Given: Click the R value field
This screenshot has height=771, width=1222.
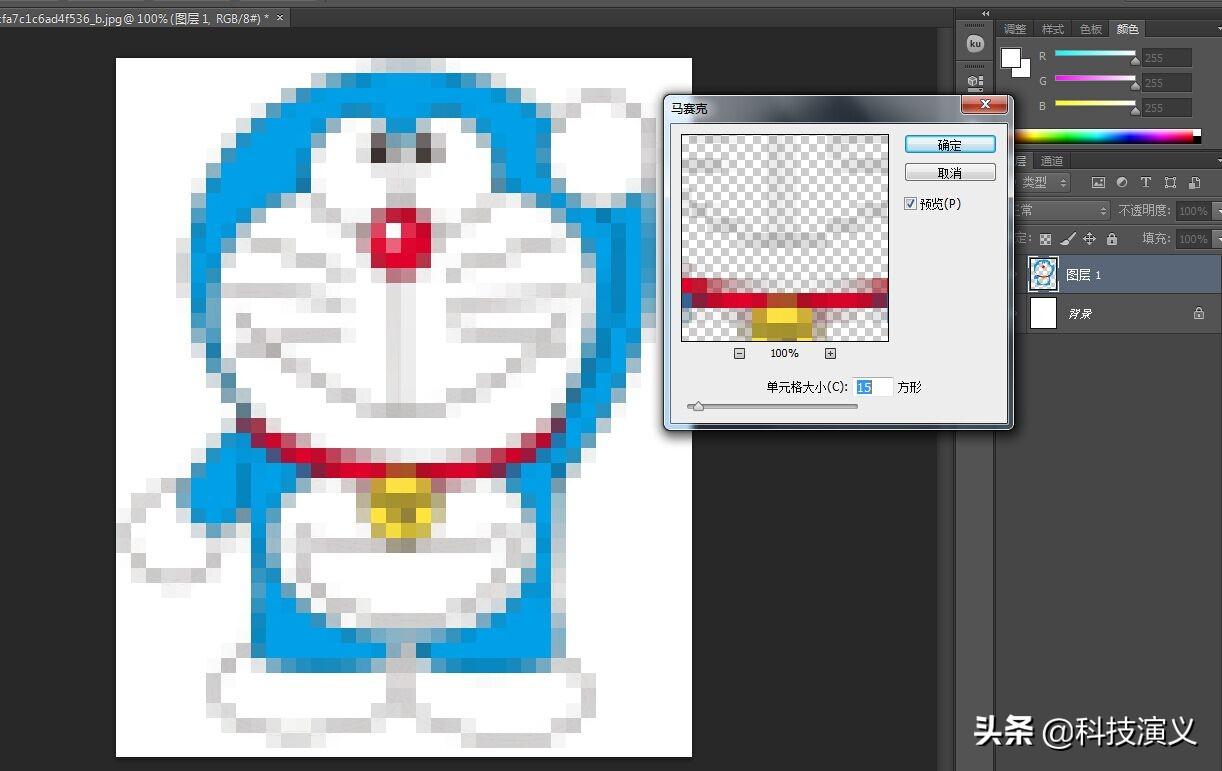Looking at the screenshot, I should click(1167, 58).
